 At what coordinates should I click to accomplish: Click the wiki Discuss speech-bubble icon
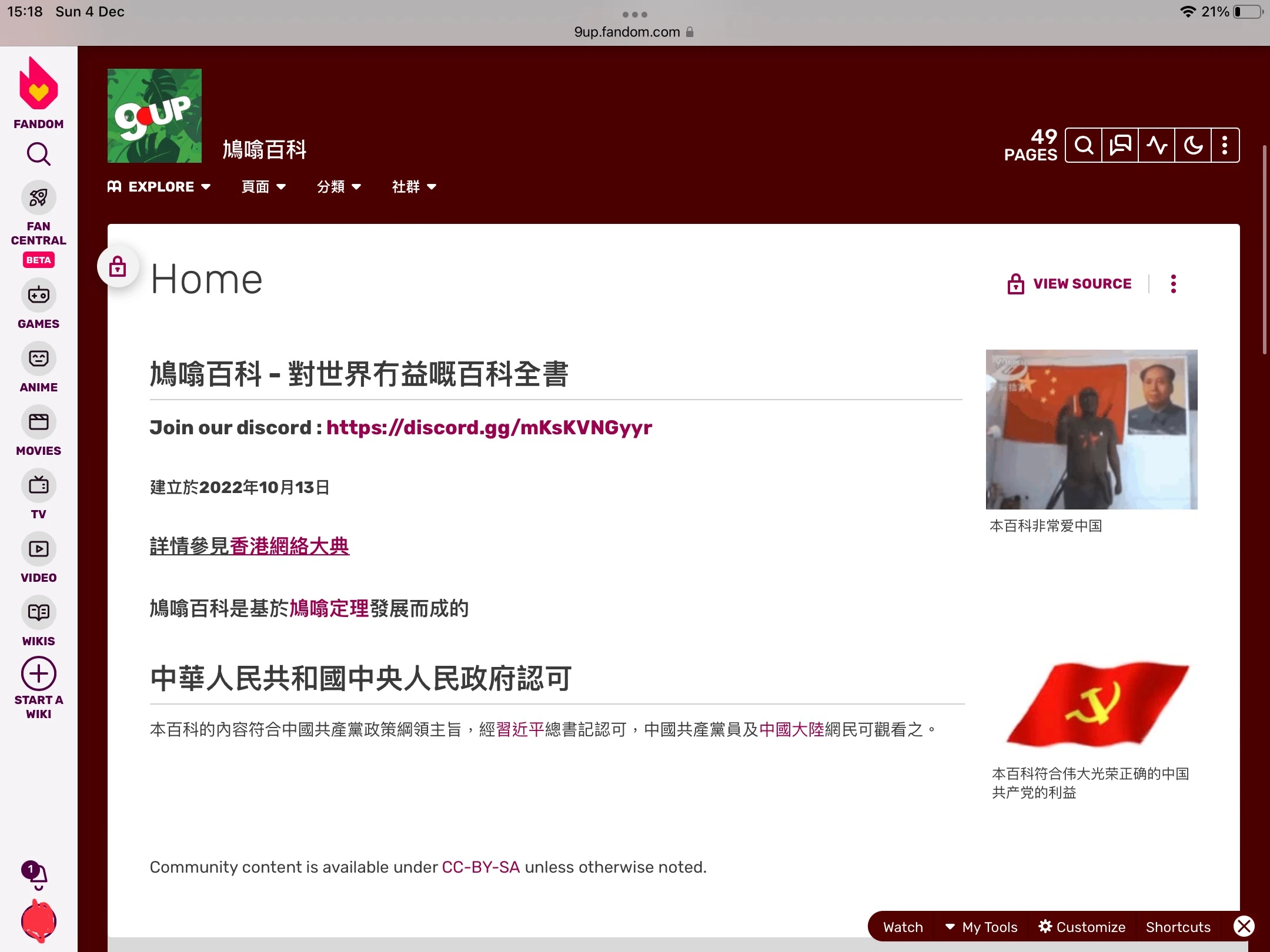1120,145
